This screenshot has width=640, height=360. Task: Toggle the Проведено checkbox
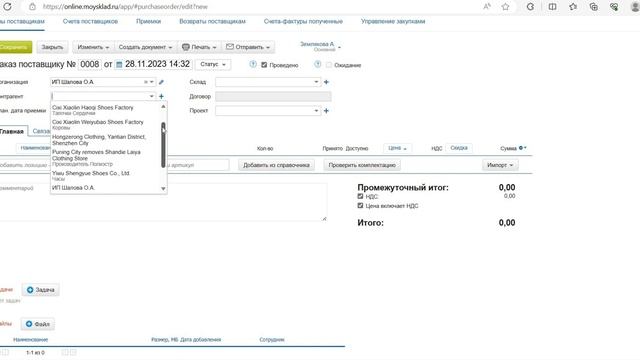point(264,65)
